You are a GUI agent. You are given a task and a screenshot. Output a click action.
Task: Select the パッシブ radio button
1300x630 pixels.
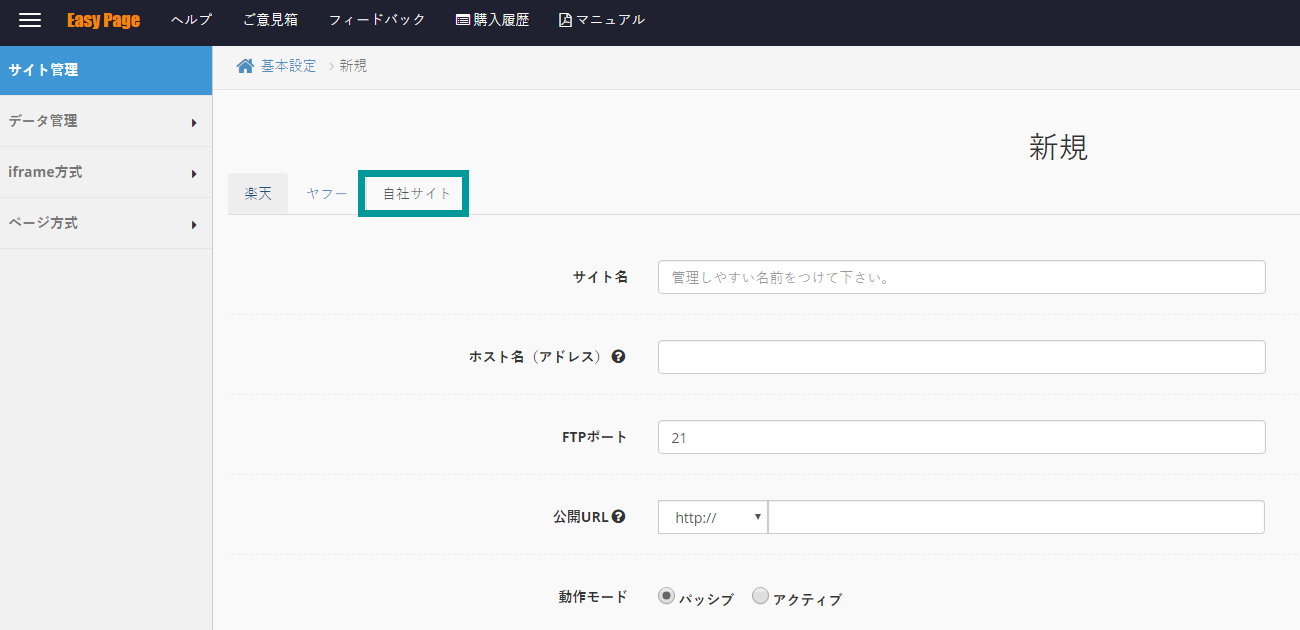point(667,596)
